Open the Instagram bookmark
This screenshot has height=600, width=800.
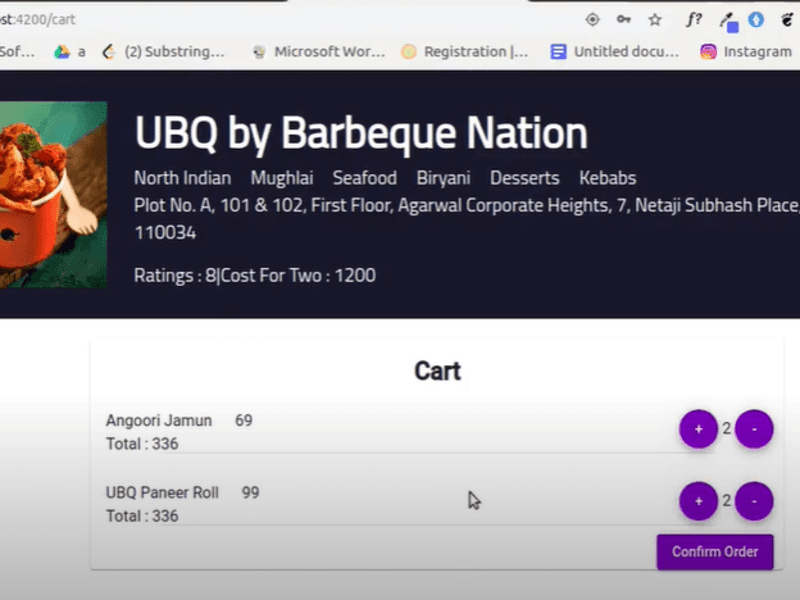[x=746, y=52]
